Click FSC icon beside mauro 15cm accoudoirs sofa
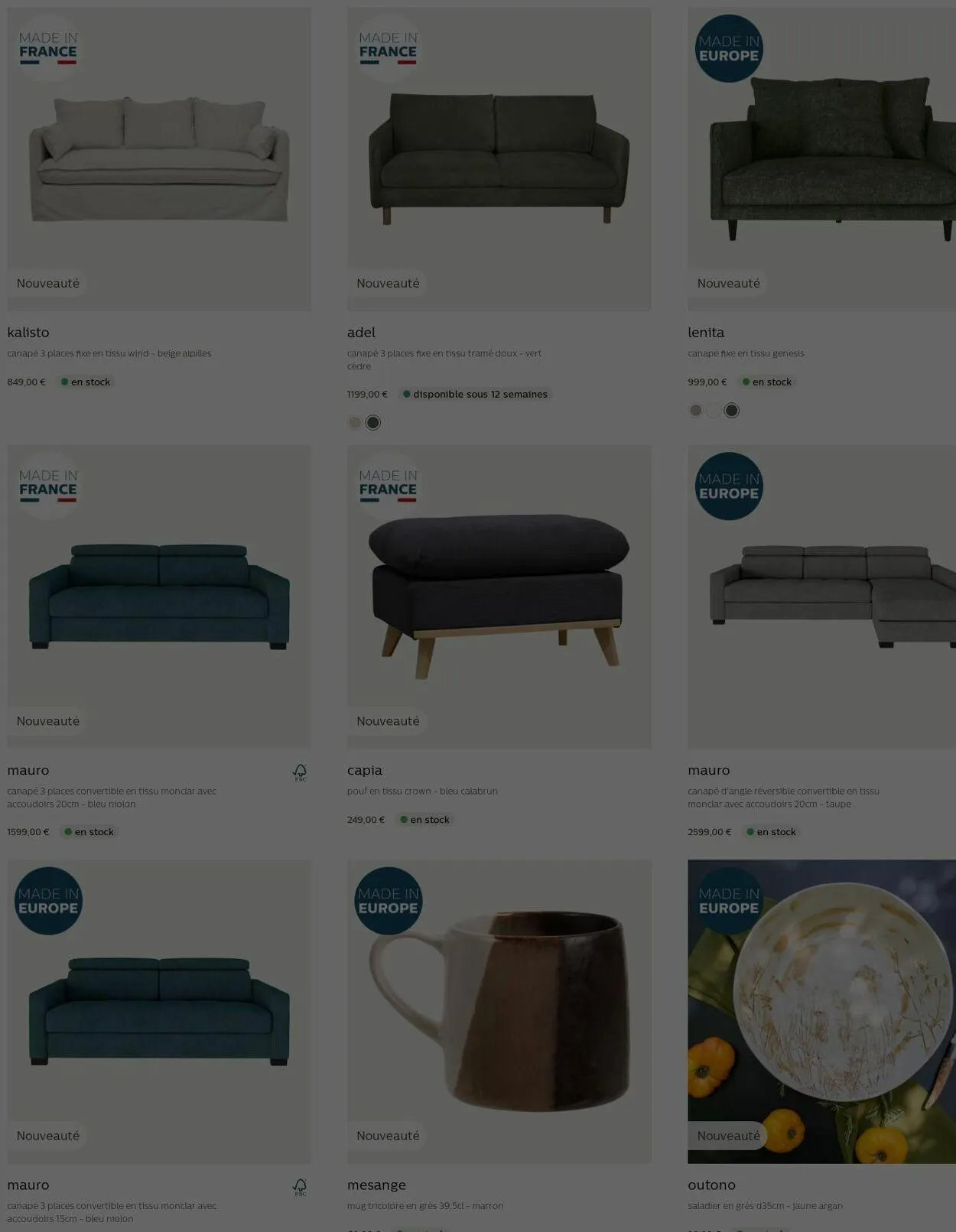 300,1187
